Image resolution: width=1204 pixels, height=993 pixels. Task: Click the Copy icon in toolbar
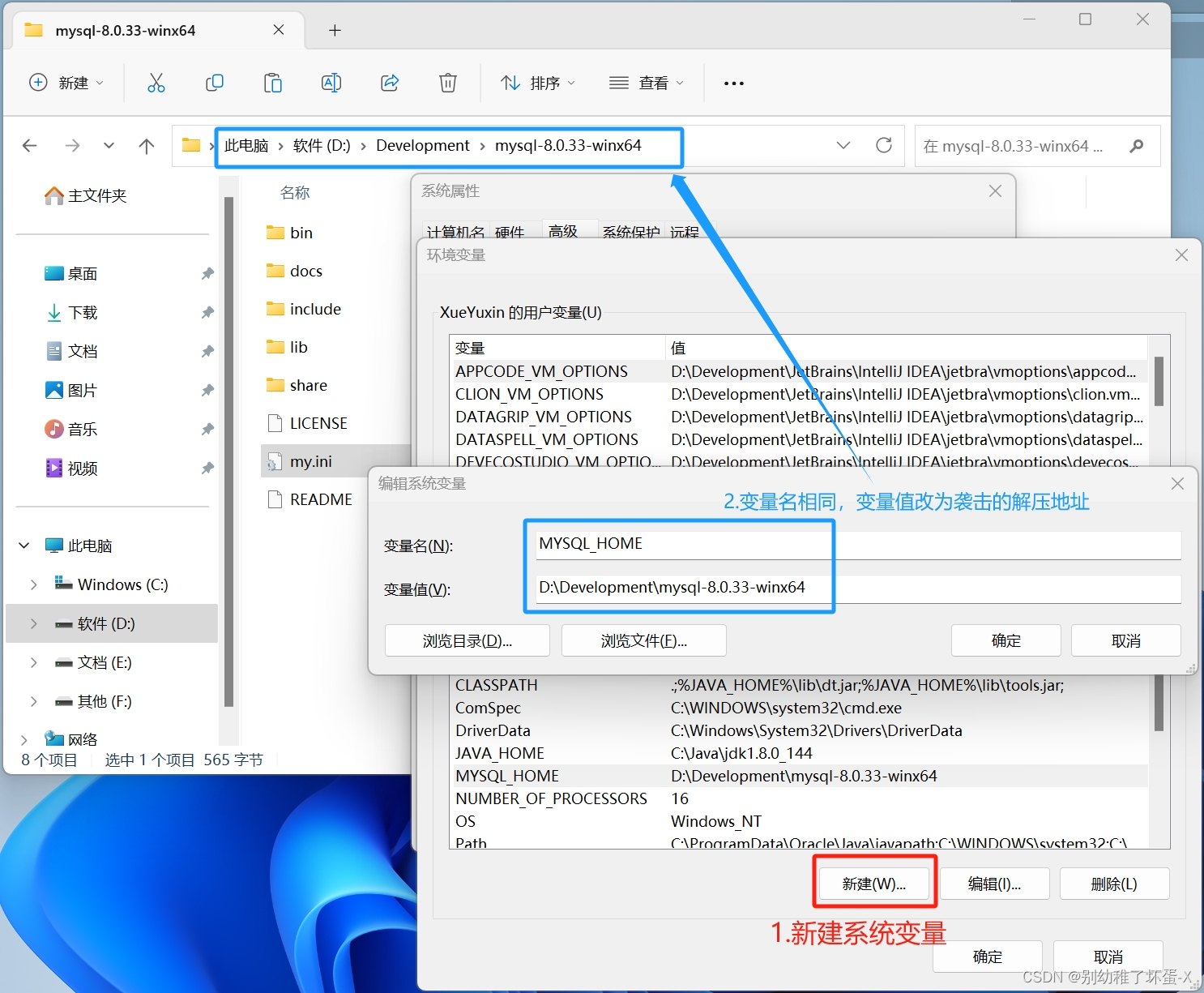pos(215,83)
